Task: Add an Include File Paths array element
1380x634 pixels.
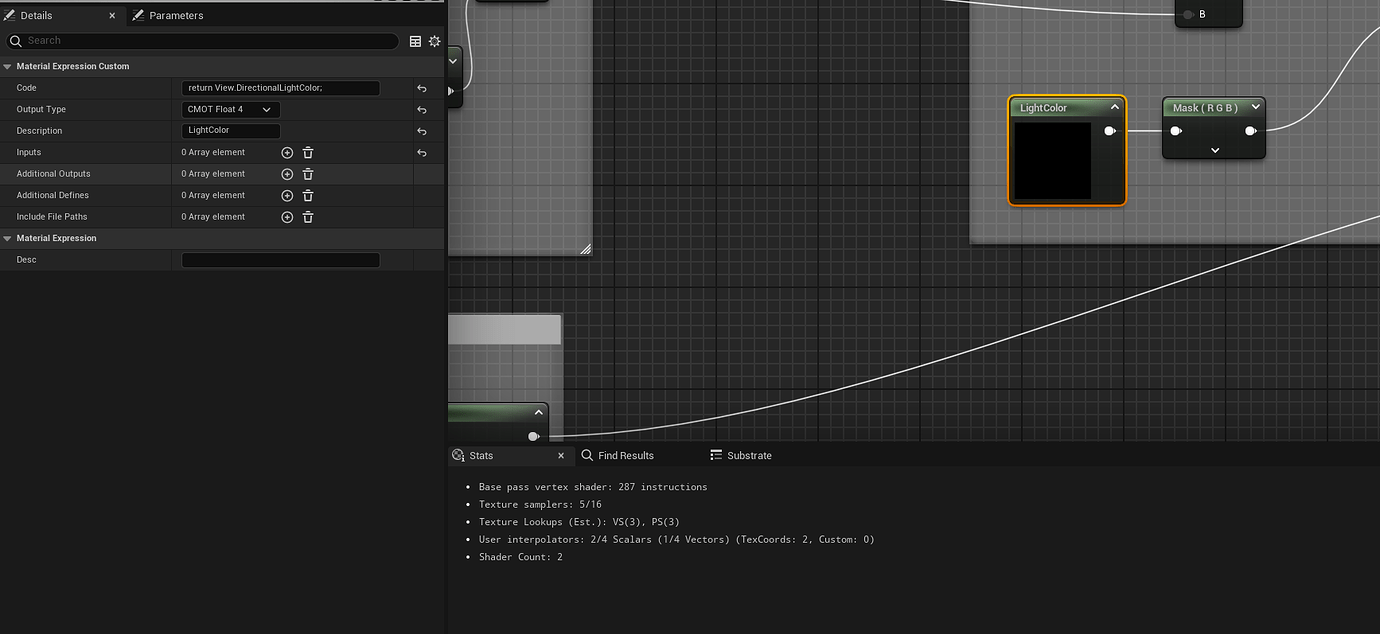Action: coord(287,216)
